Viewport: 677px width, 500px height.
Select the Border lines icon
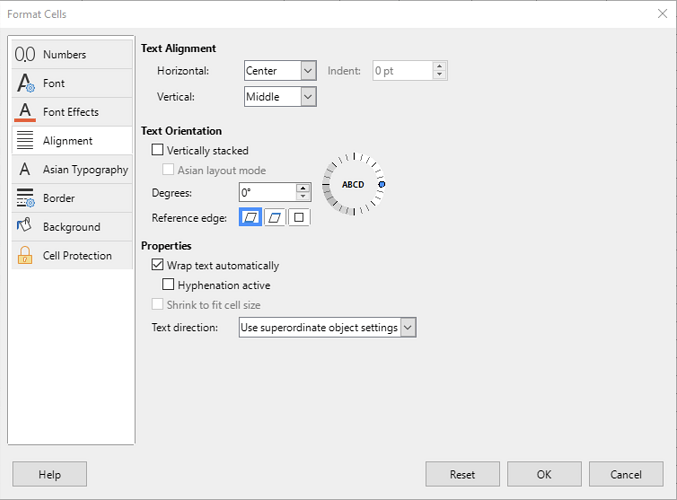[25, 198]
